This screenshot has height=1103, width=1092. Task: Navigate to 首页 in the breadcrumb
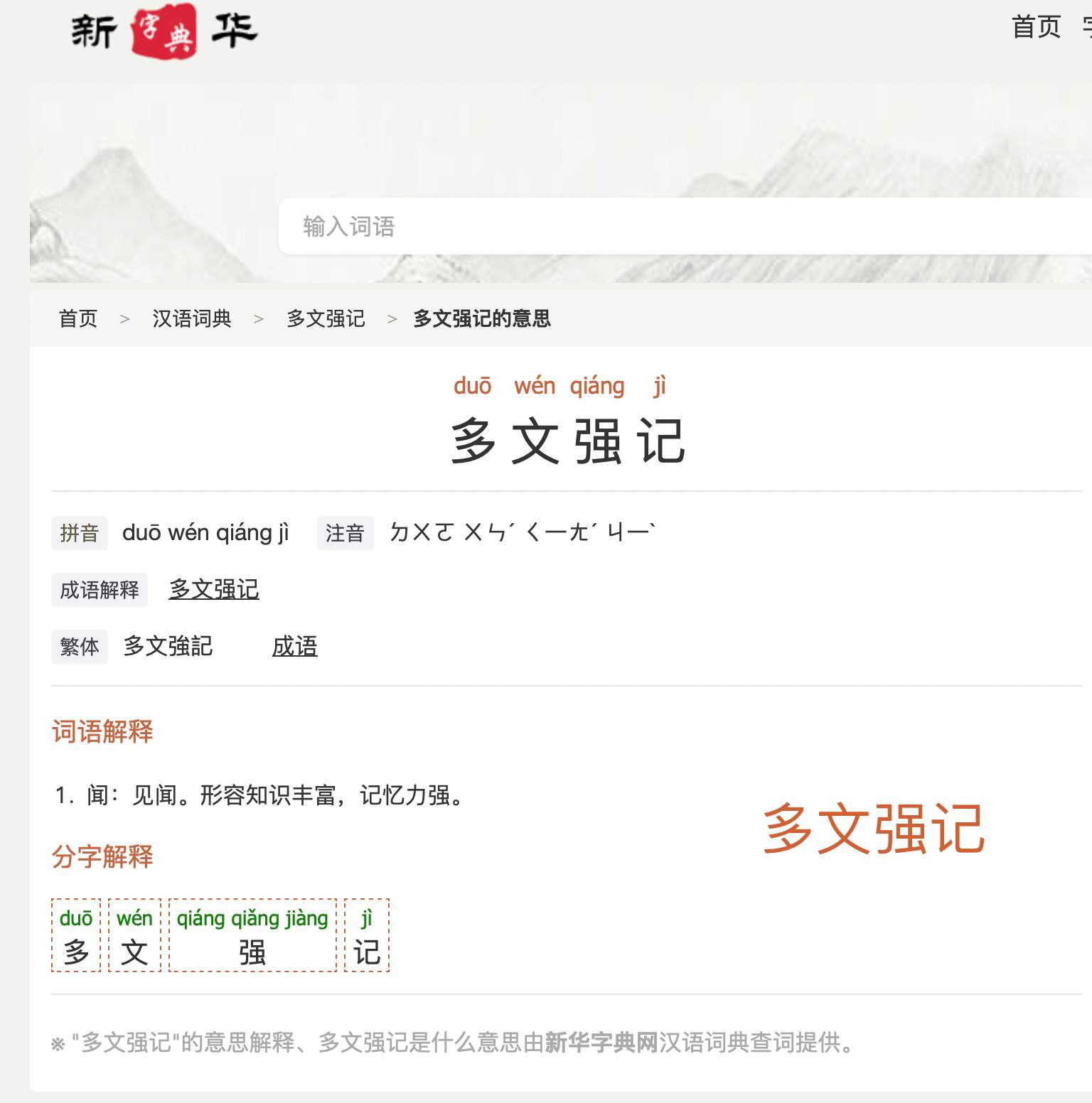[78, 319]
